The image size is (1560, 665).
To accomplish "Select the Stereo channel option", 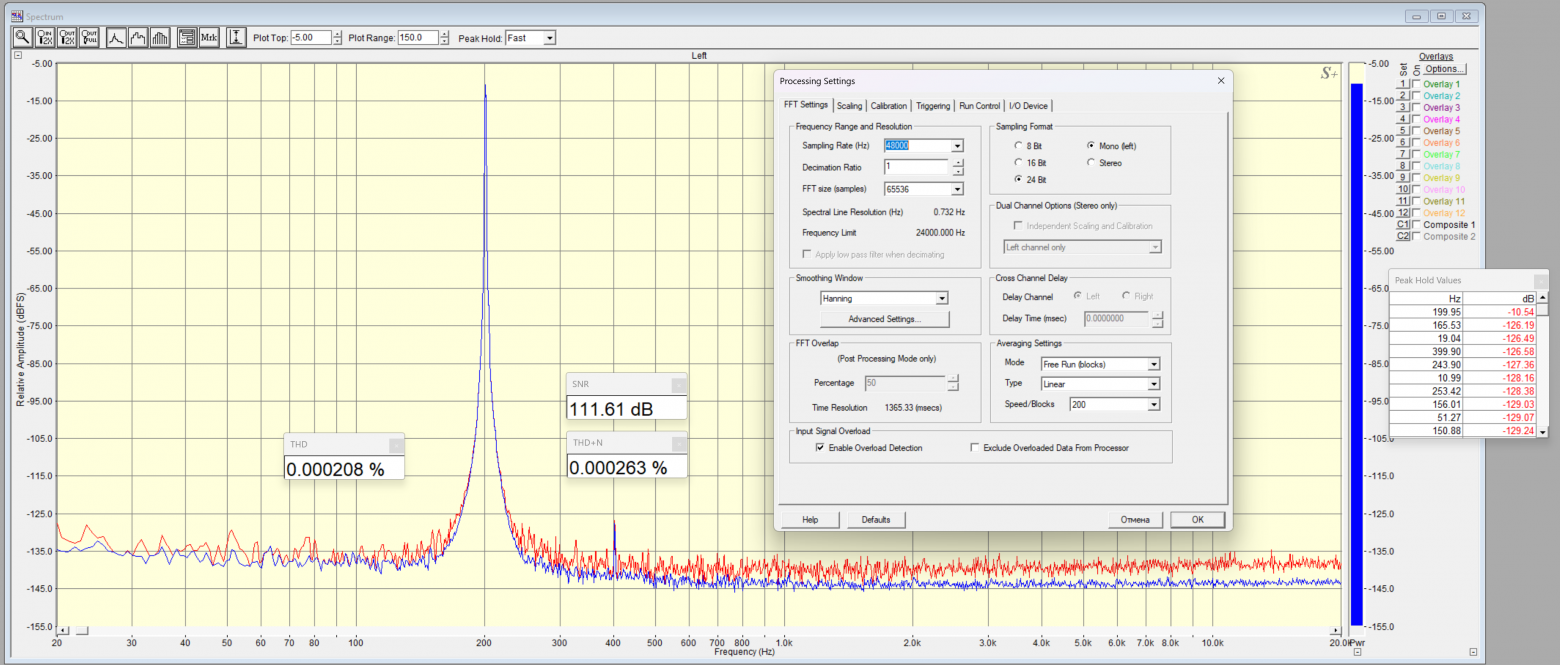I will click(x=1091, y=163).
